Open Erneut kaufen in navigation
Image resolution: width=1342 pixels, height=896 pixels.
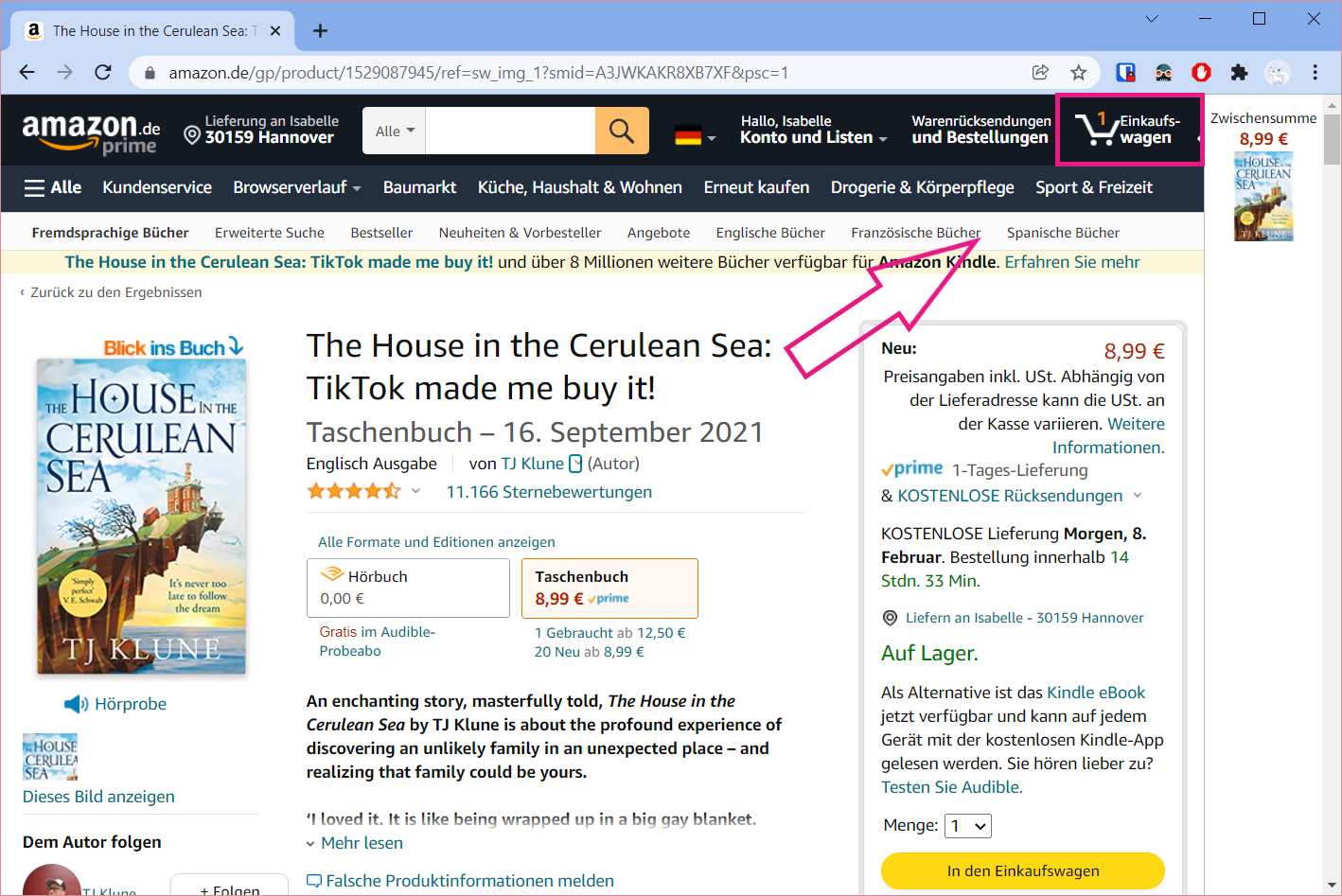coord(756,187)
